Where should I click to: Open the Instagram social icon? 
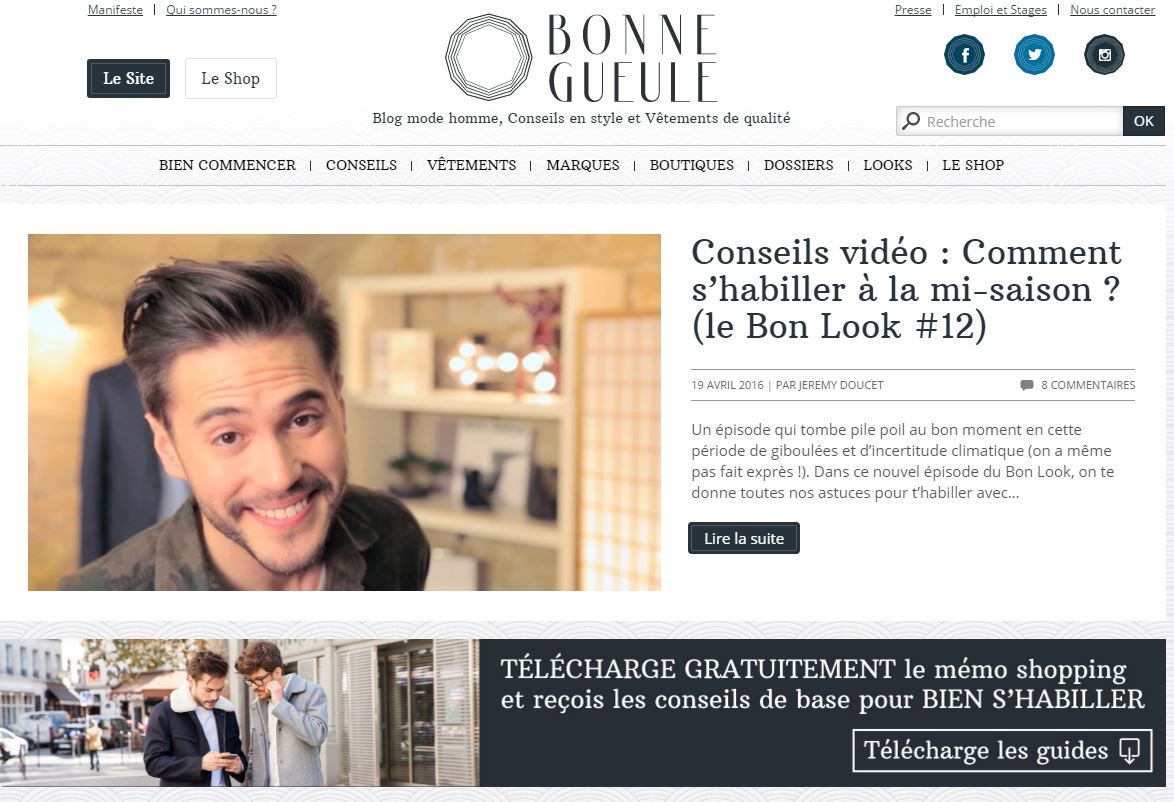coord(1104,55)
